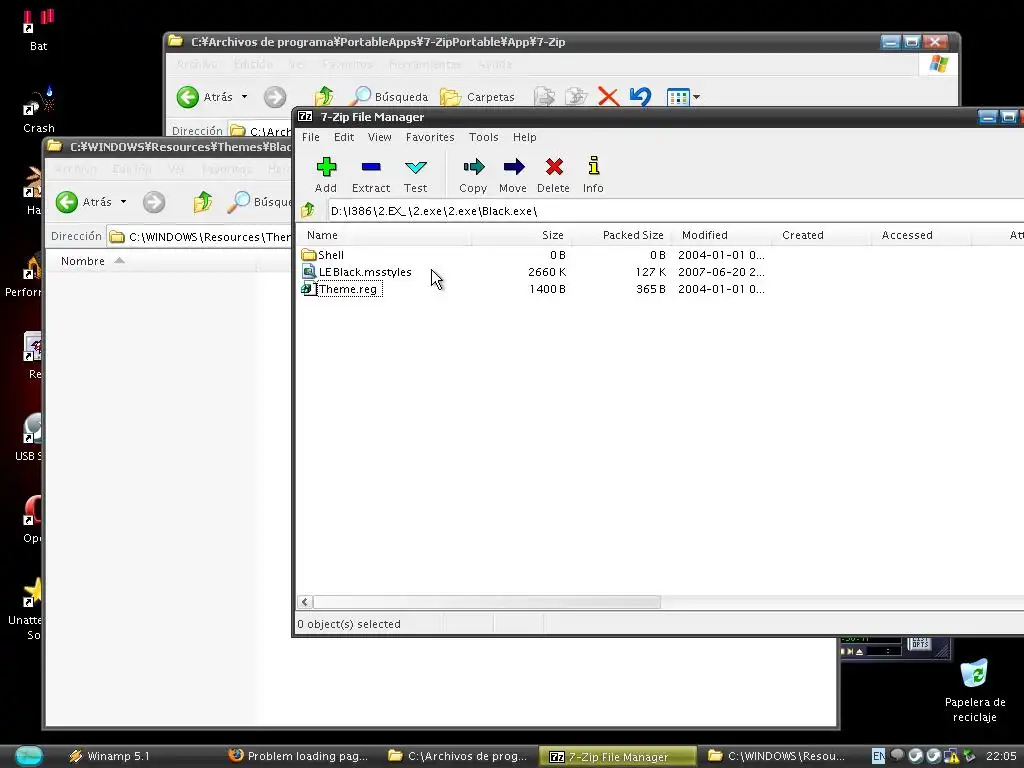Click Atrás in the WINDOWS Resources Explorer window
Image resolution: width=1024 pixels, height=768 pixels.
pyautogui.click(x=83, y=202)
